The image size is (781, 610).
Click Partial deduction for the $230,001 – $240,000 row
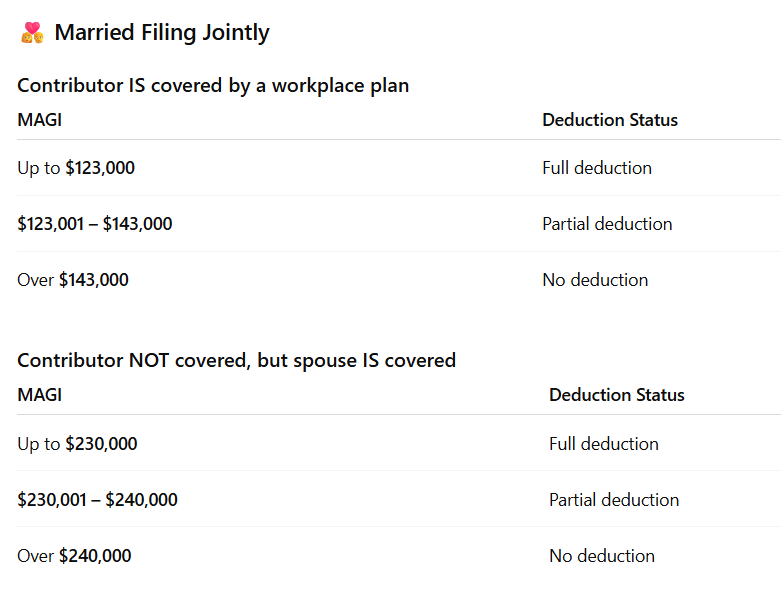614,500
